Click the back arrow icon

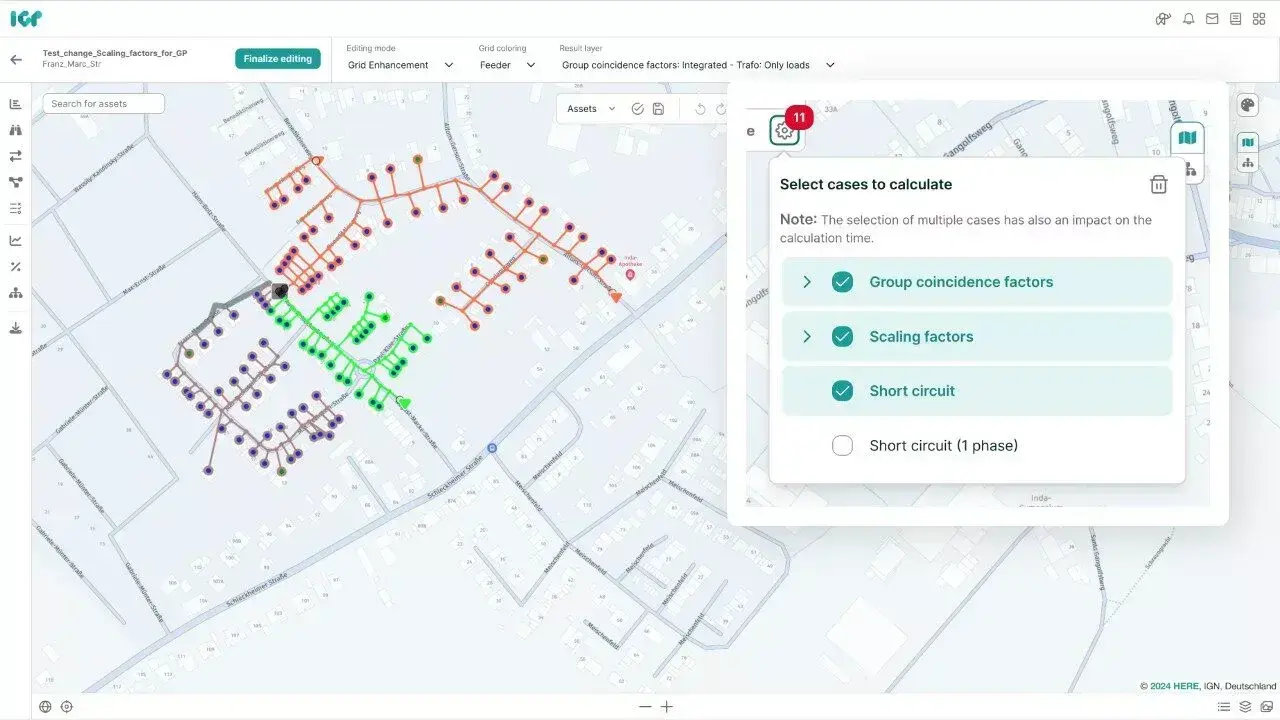point(16,60)
